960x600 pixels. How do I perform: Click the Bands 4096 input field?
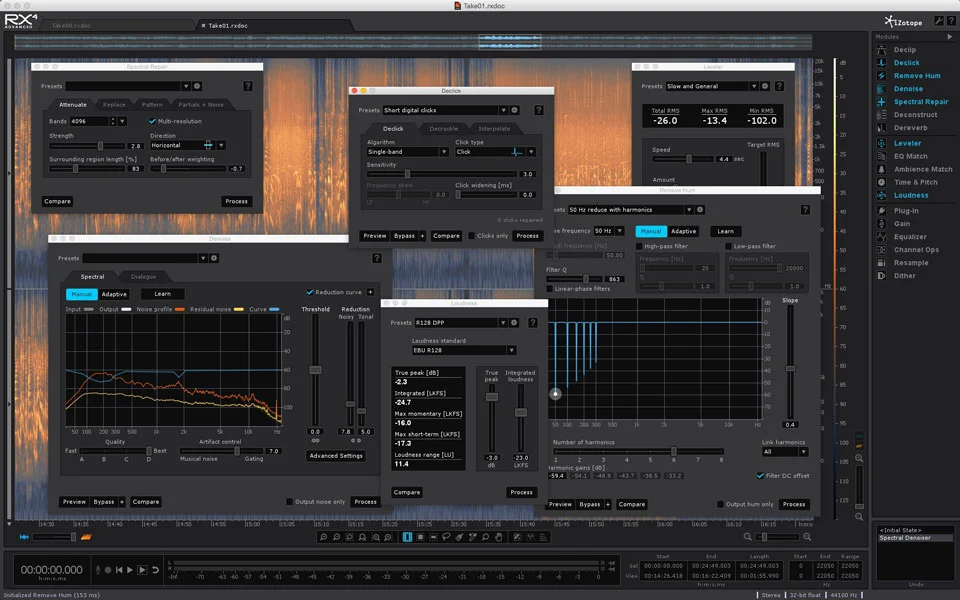(89, 121)
